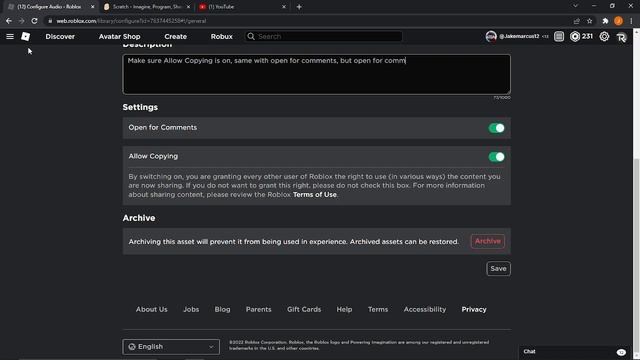The image size is (640, 360).
Task: Open the Parents footer link
Action: (258, 309)
